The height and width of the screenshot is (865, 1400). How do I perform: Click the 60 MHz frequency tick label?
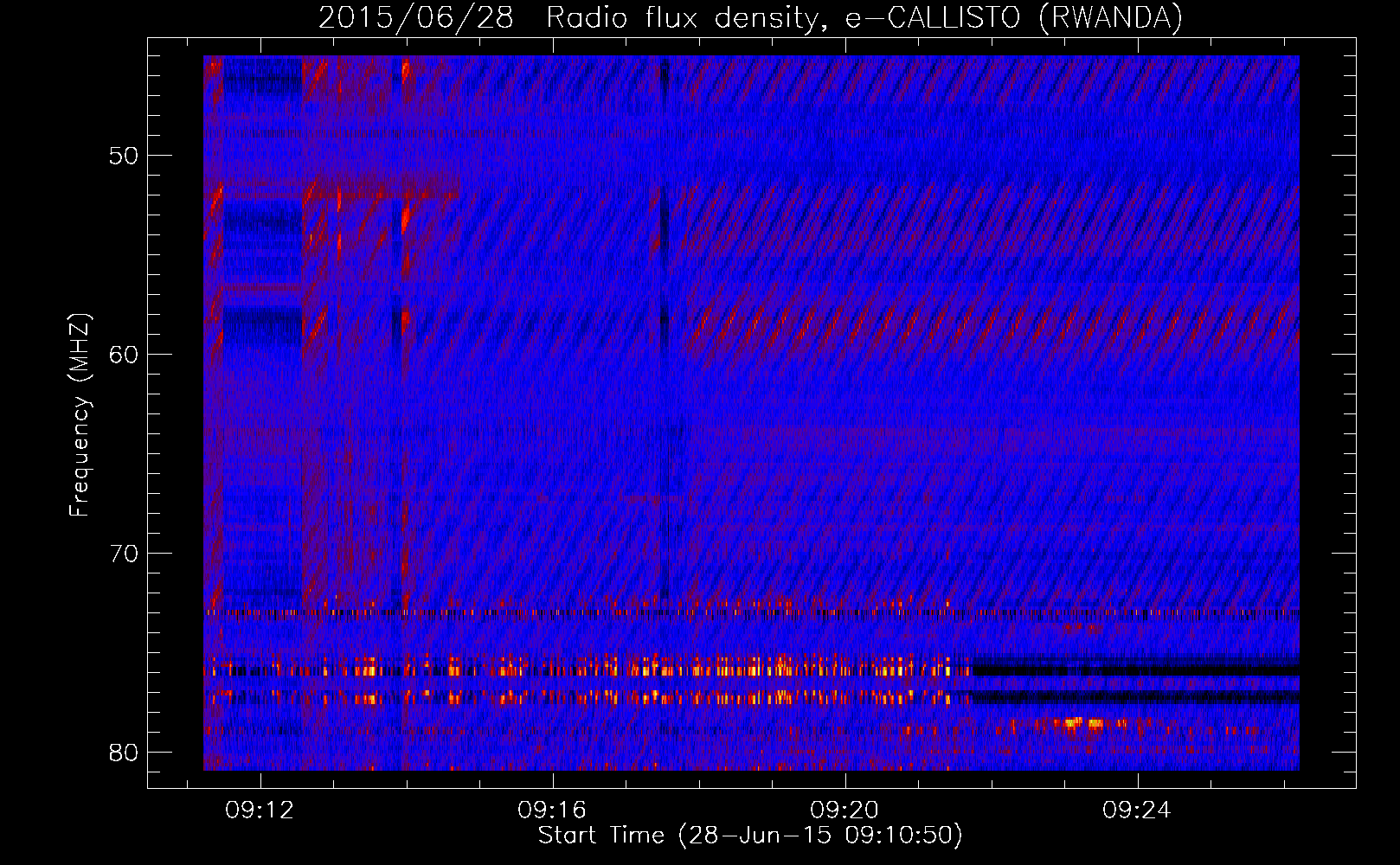(125, 355)
